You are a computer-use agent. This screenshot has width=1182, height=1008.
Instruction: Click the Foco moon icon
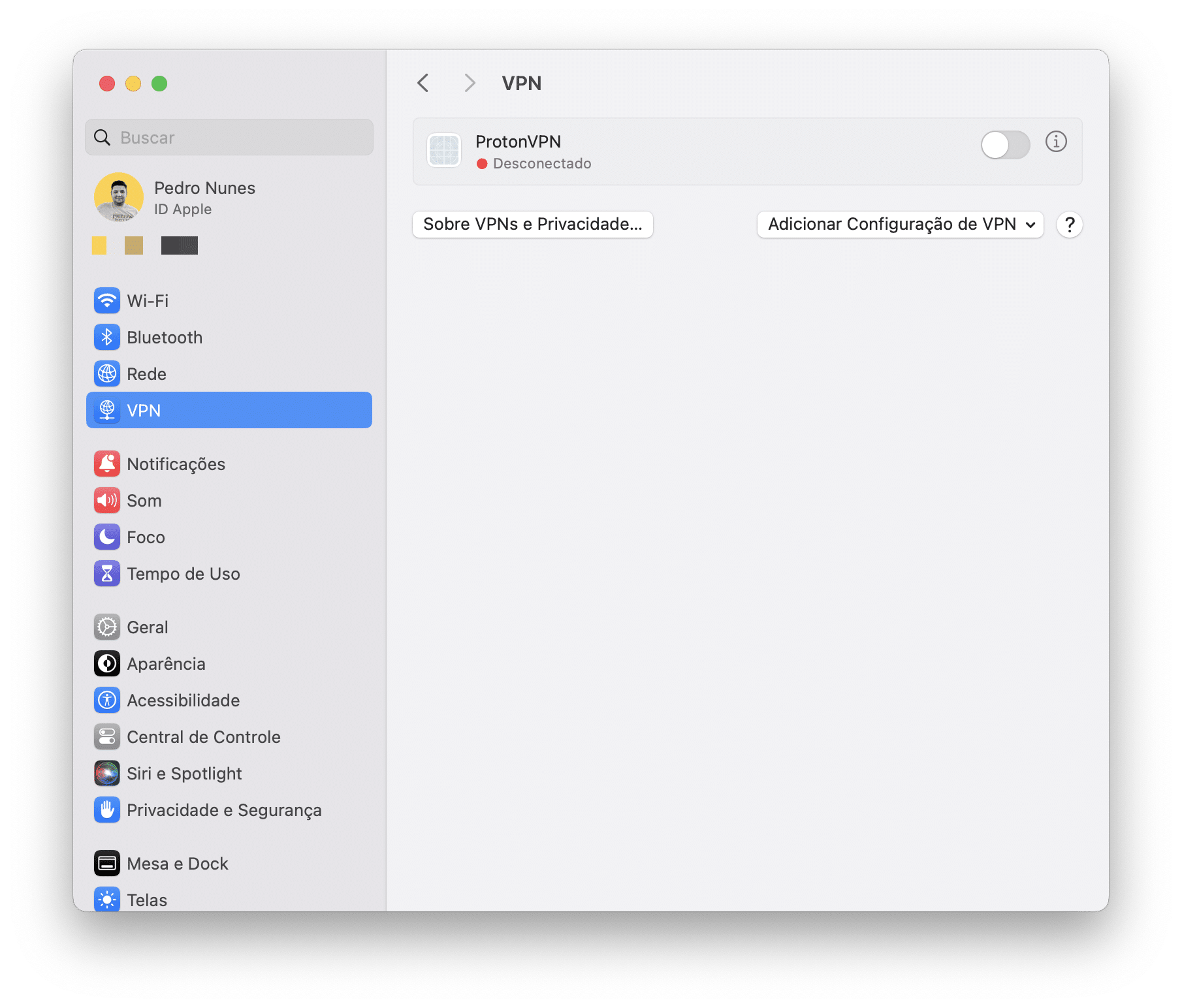click(107, 537)
